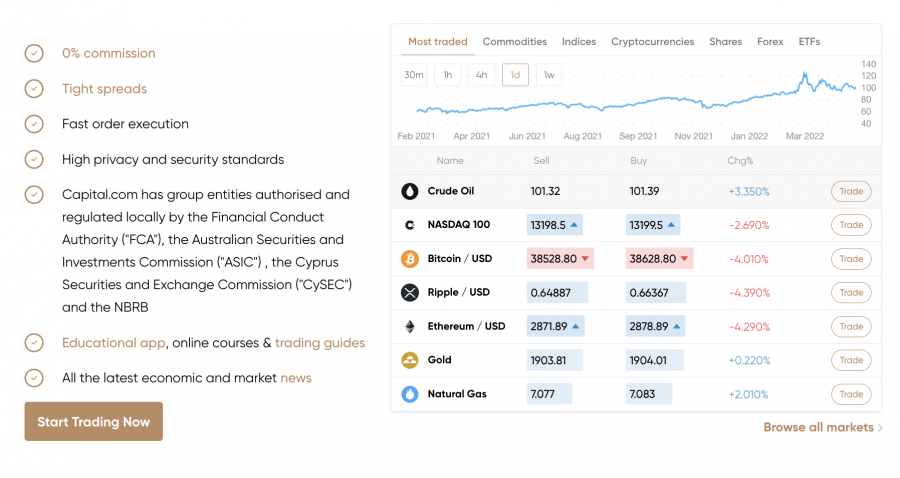900x478 pixels.
Task: Click Bitcoin change -4.010%
Action: coord(748,259)
